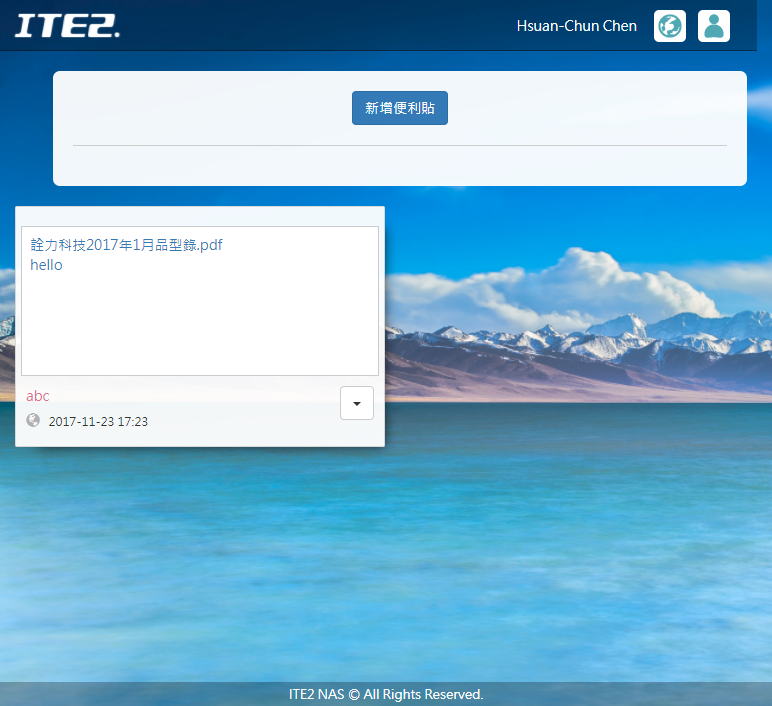Click inside the sticky note content area

click(x=200, y=301)
